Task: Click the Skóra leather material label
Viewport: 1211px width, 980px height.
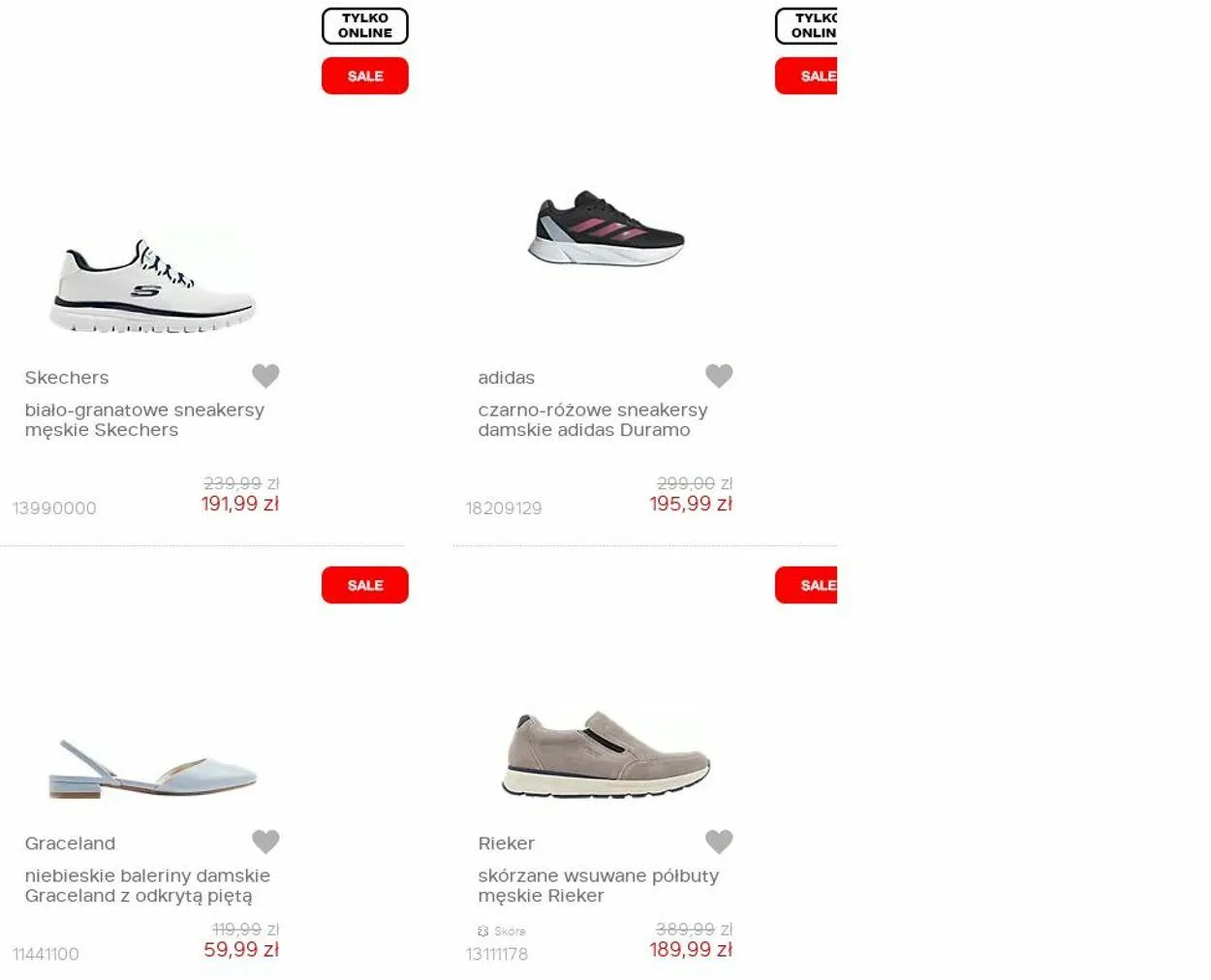Action: pyautogui.click(x=502, y=931)
